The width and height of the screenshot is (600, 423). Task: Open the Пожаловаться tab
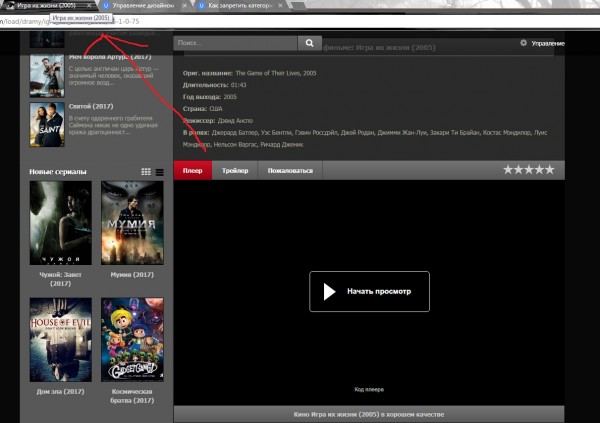coord(290,170)
